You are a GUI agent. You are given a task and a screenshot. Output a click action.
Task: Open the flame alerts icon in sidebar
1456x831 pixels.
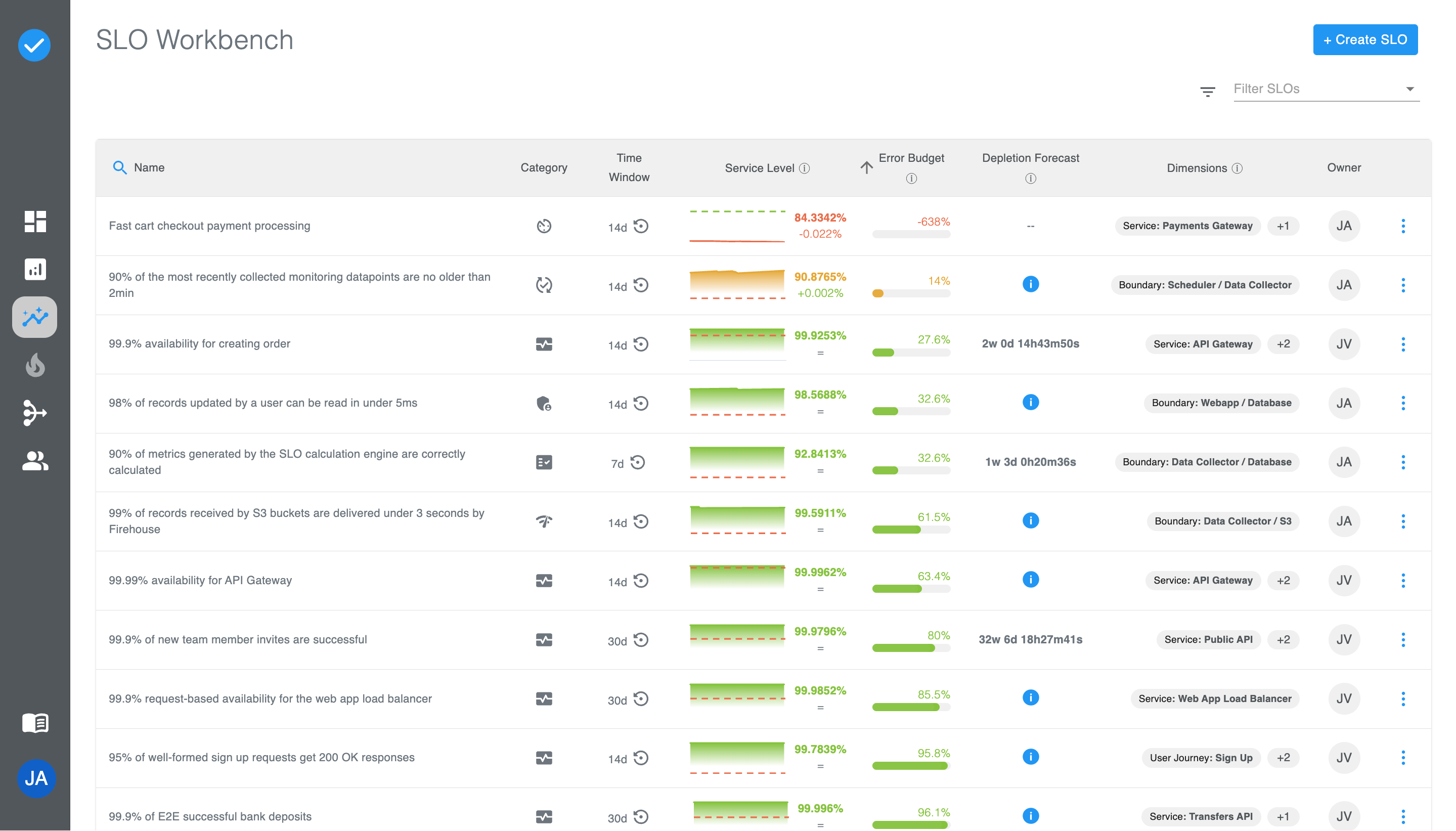point(35,365)
